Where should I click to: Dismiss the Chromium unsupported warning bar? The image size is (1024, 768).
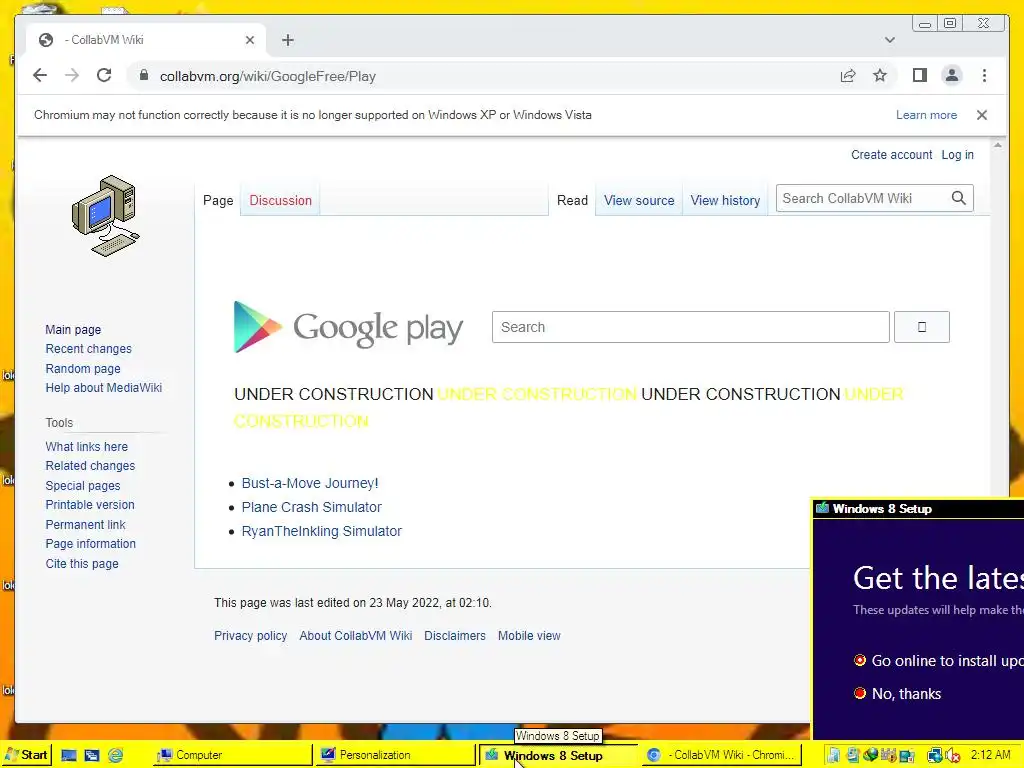tap(982, 115)
